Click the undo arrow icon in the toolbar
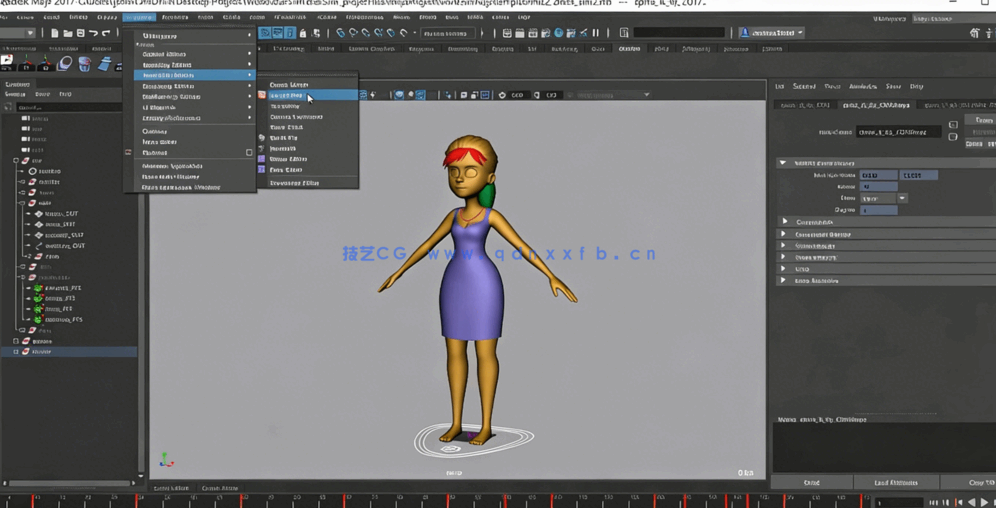This screenshot has height=508, width=996. pyautogui.click(x=93, y=33)
